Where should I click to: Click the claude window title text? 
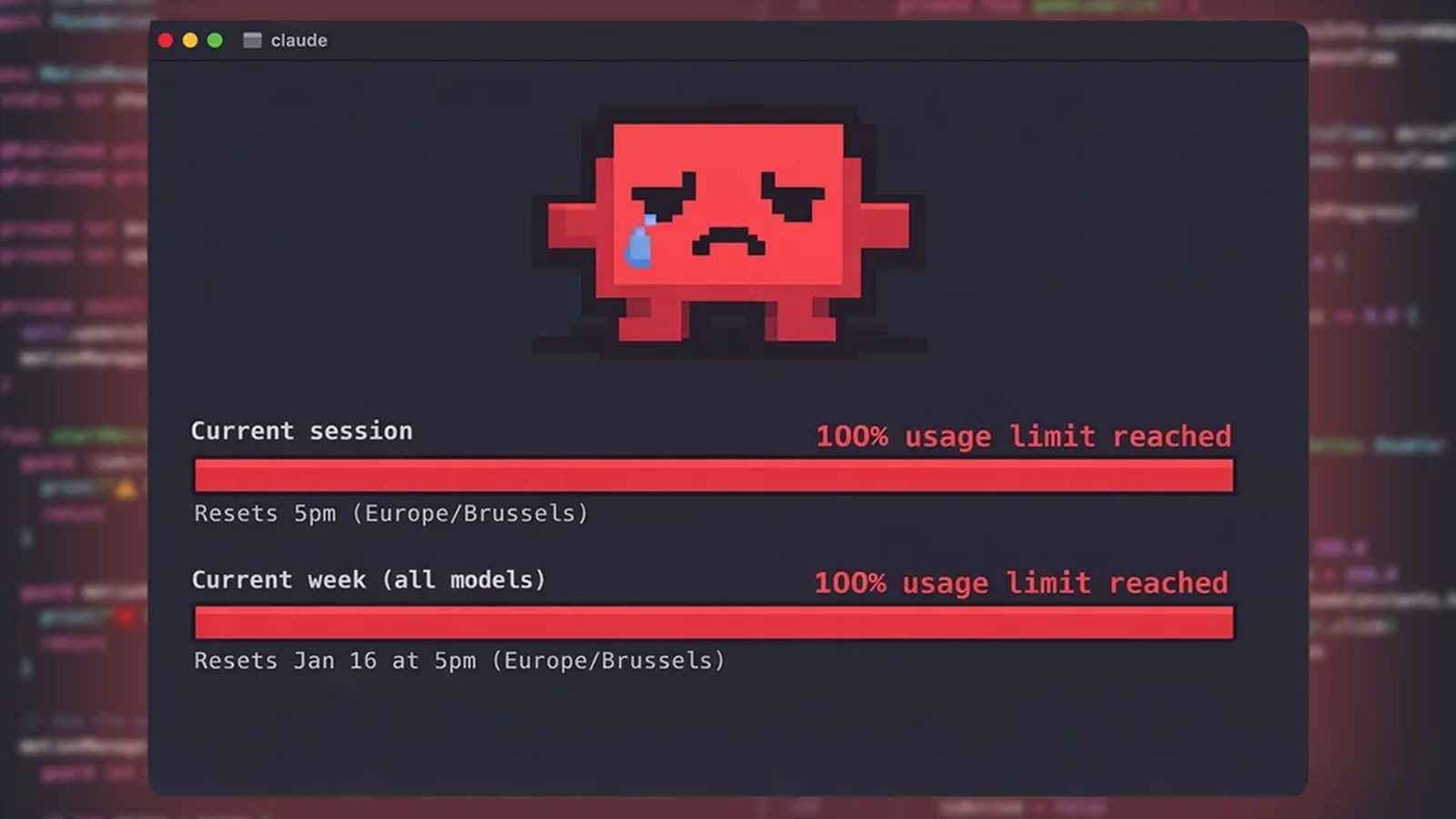(299, 40)
